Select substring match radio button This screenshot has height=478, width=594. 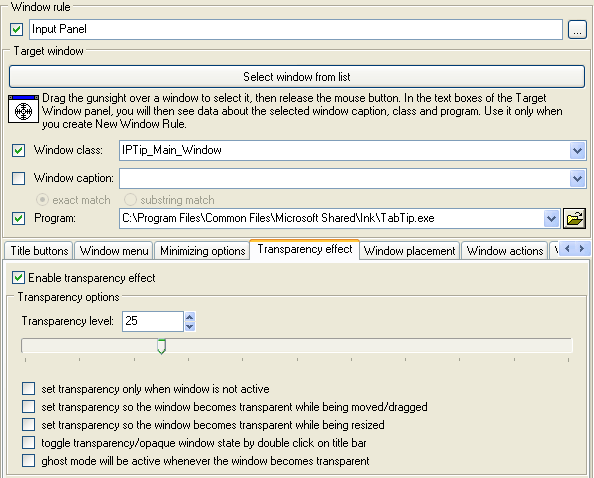130,200
